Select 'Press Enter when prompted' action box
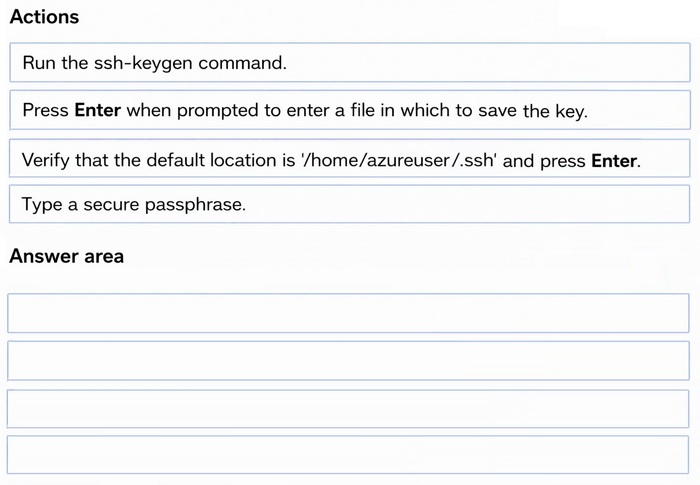This screenshot has width=700, height=485. 350,110
